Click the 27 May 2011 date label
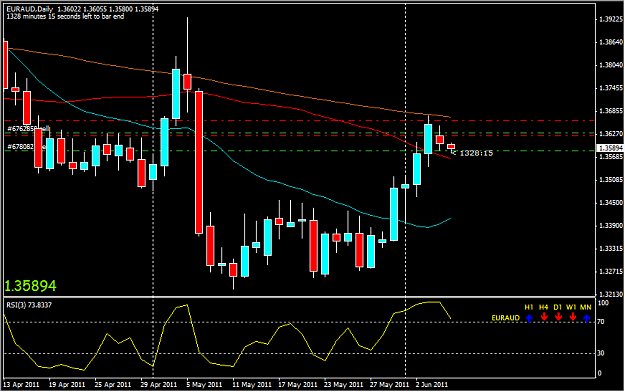Viewport: 625px width, 392px height. coord(389,385)
